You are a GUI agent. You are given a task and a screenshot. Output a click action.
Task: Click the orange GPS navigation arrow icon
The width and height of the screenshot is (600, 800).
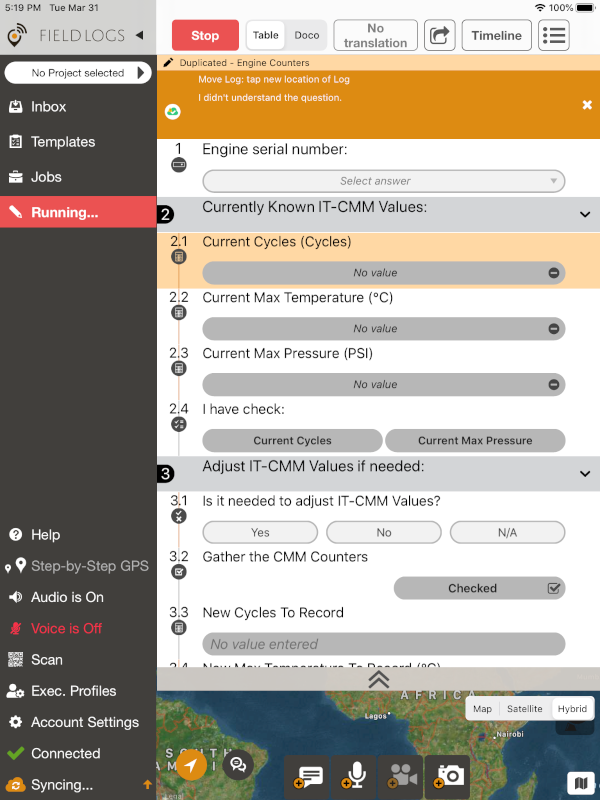(x=191, y=765)
